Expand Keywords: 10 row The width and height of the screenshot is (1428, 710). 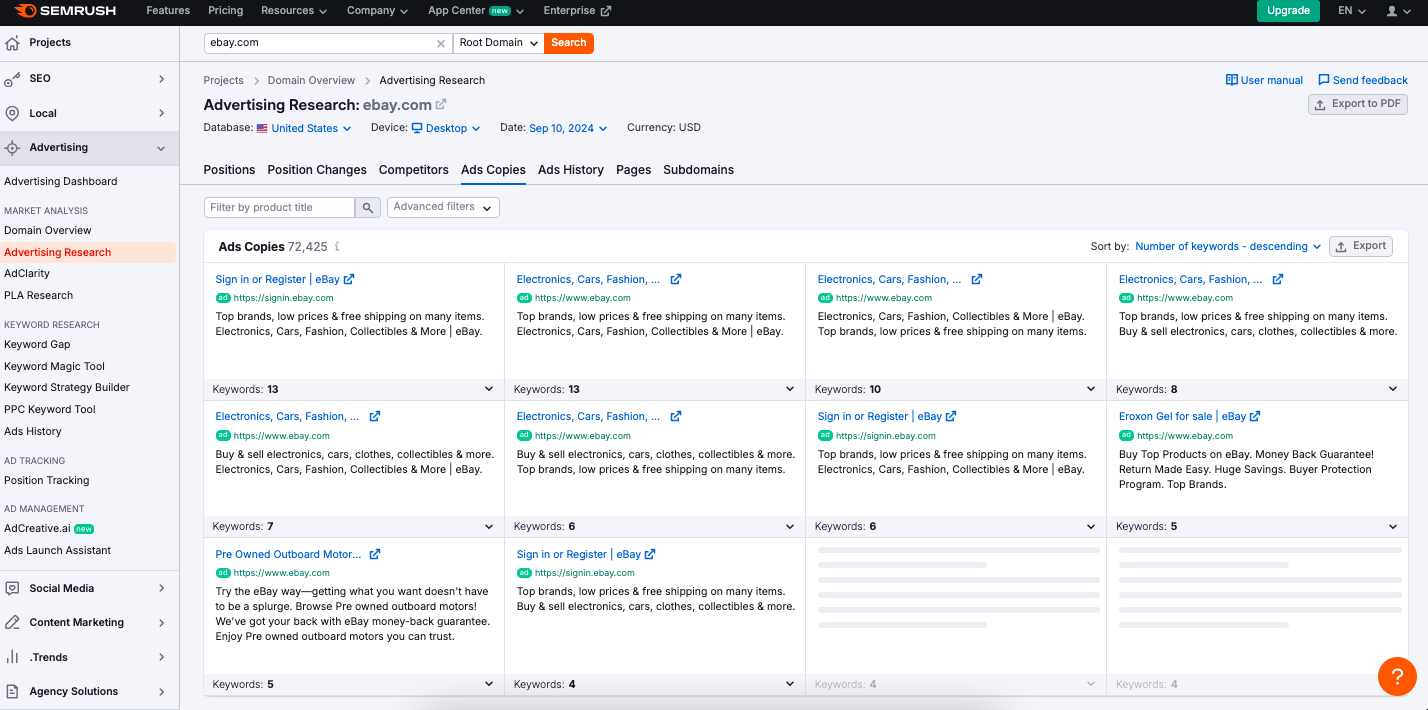coord(956,389)
